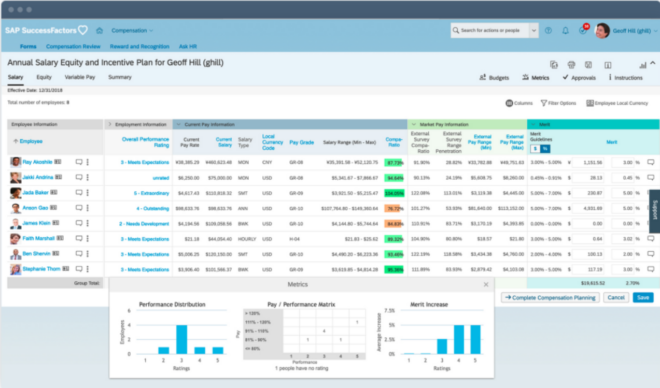Open Columns settings

click(x=519, y=103)
